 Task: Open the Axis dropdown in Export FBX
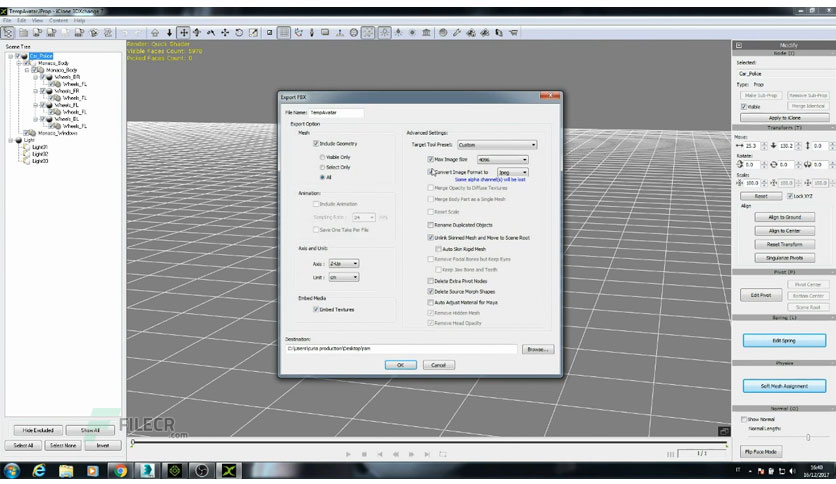click(343, 263)
